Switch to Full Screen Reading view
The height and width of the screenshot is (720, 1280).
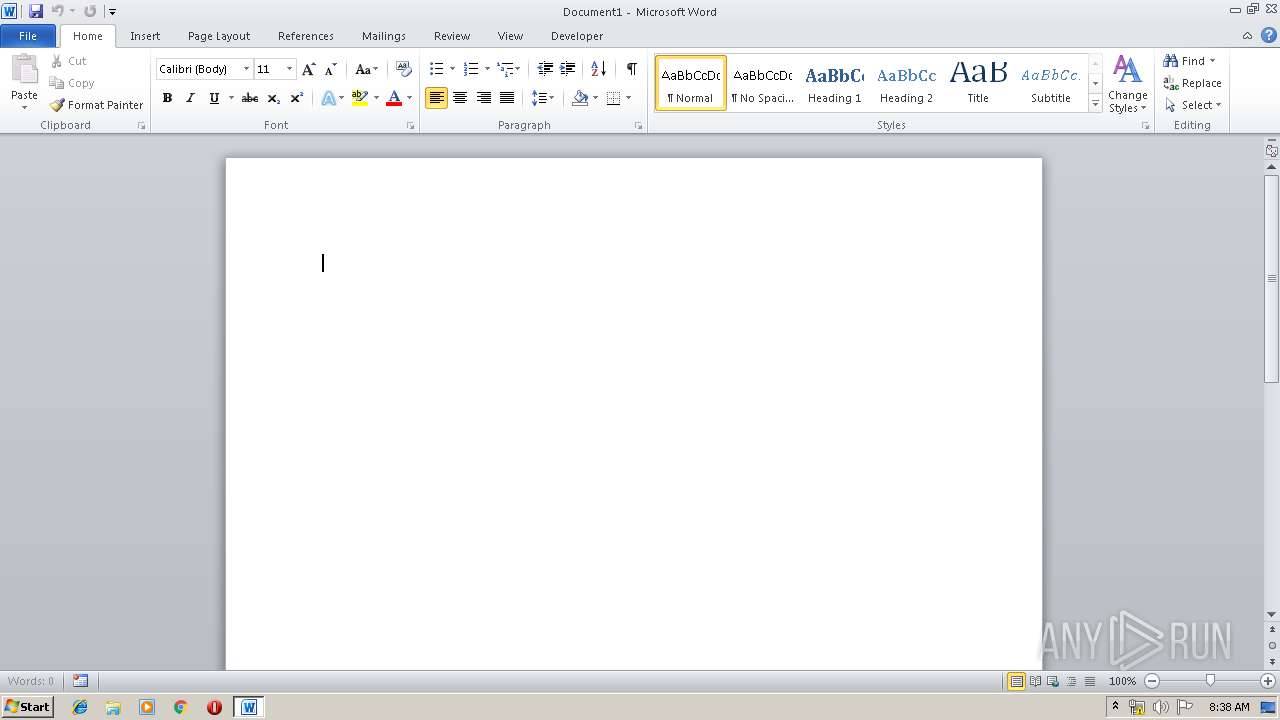pos(1034,681)
